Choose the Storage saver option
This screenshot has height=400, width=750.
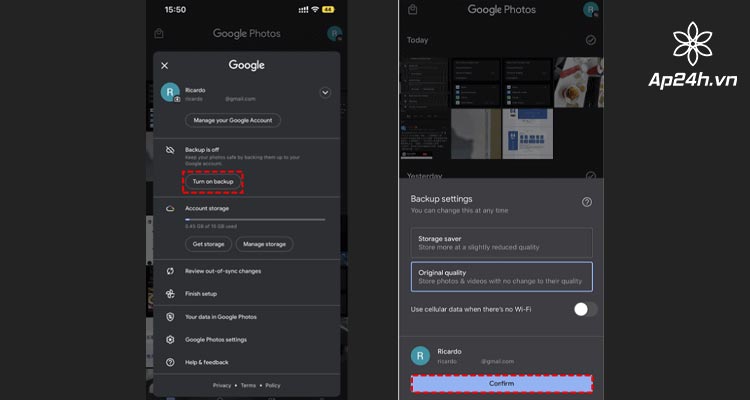click(502, 243)
